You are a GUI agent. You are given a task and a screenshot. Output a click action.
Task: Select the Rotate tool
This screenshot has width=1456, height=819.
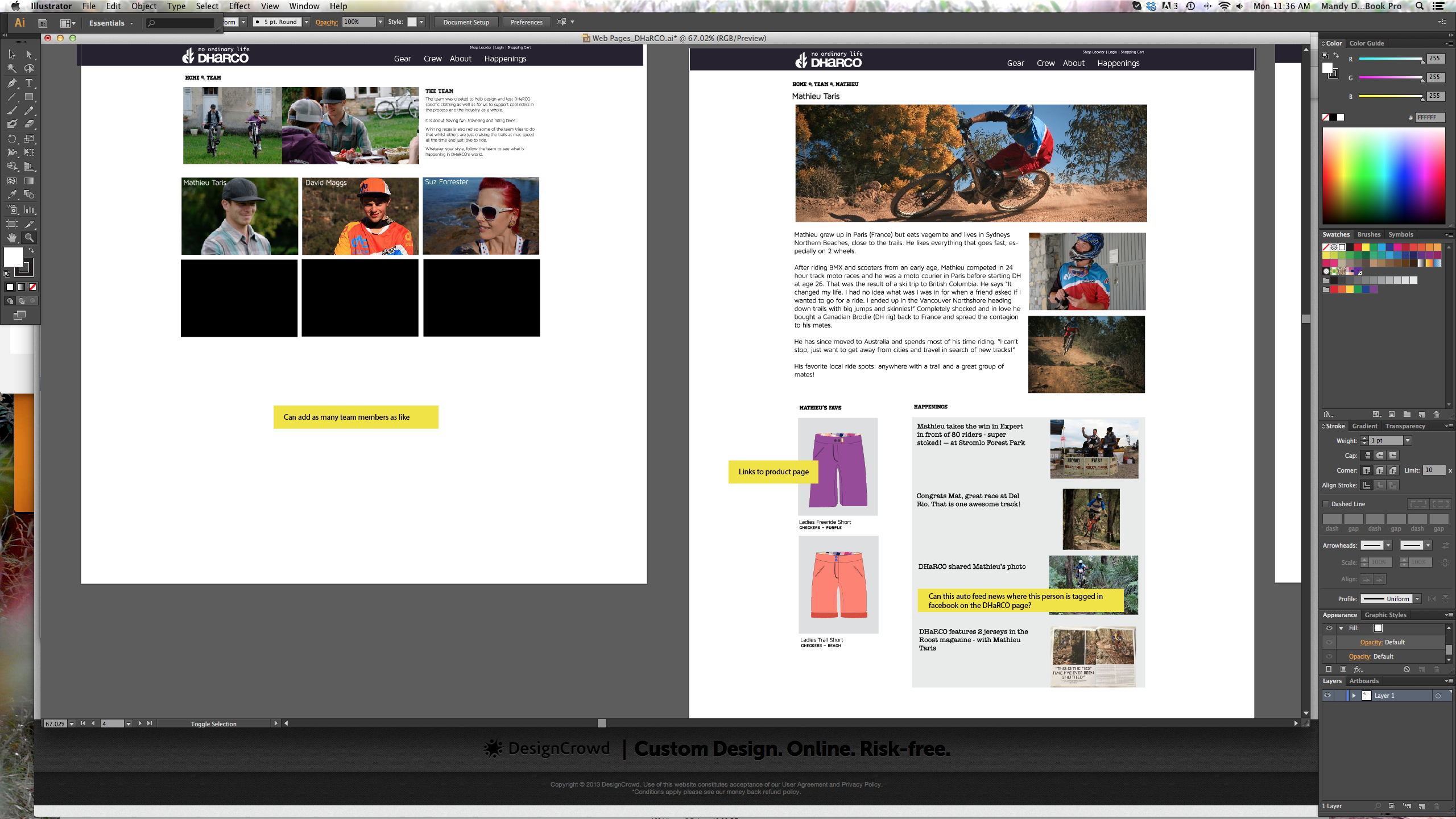(x=11, y=139)
